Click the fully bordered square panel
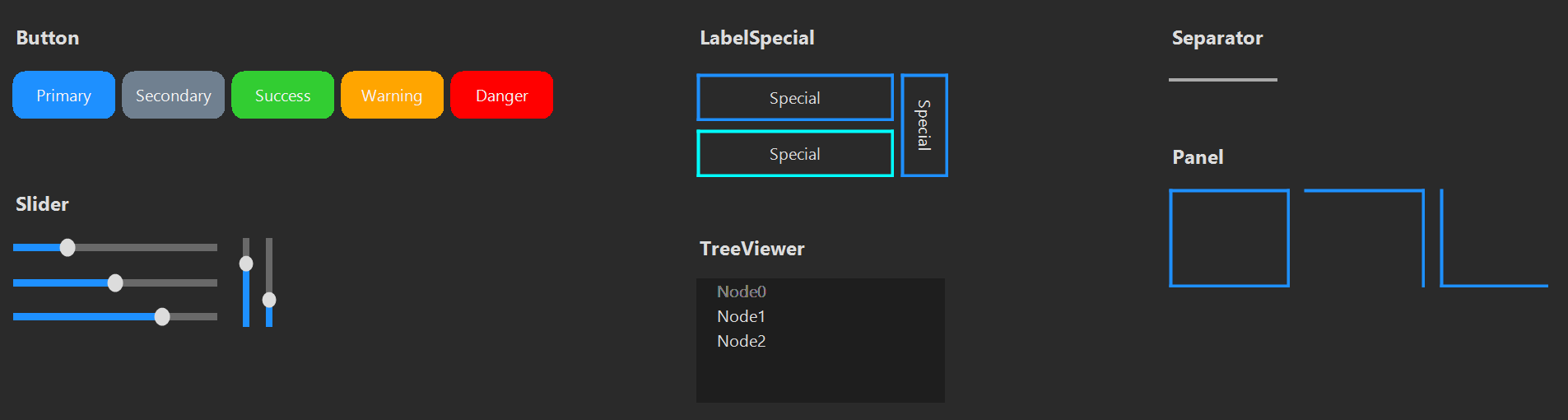 tap(1229, 238)
